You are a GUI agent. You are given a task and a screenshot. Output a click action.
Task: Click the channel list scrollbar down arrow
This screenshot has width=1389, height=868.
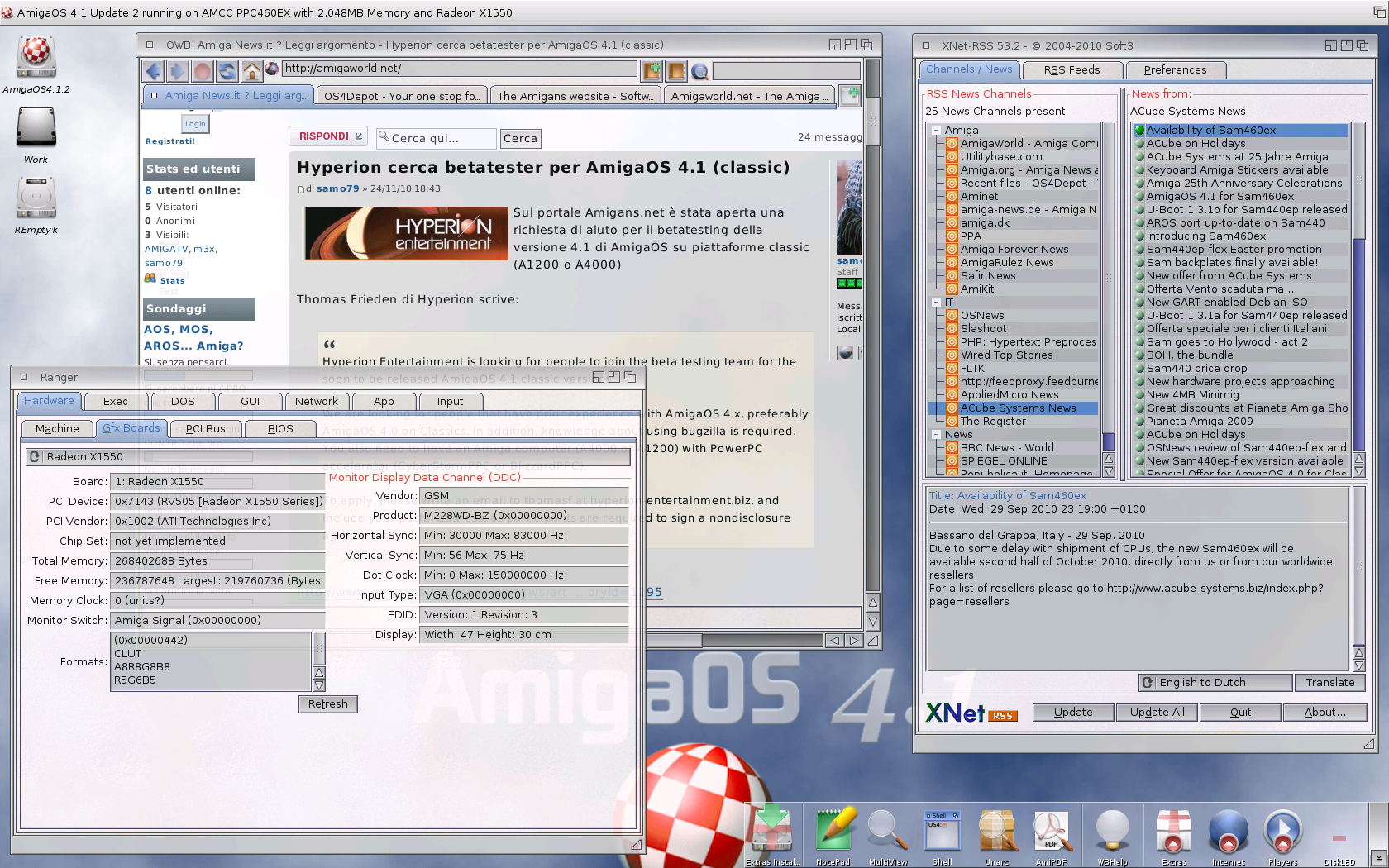1109,471
